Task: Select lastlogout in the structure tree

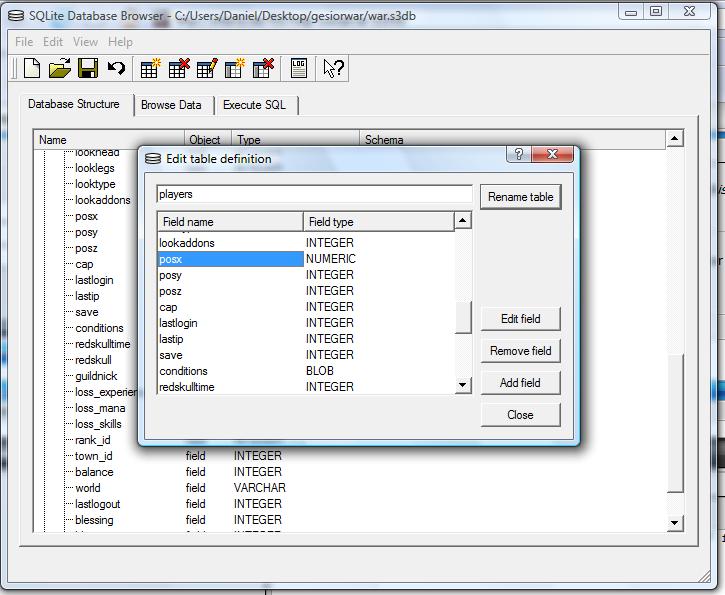Action: (98, 504)
